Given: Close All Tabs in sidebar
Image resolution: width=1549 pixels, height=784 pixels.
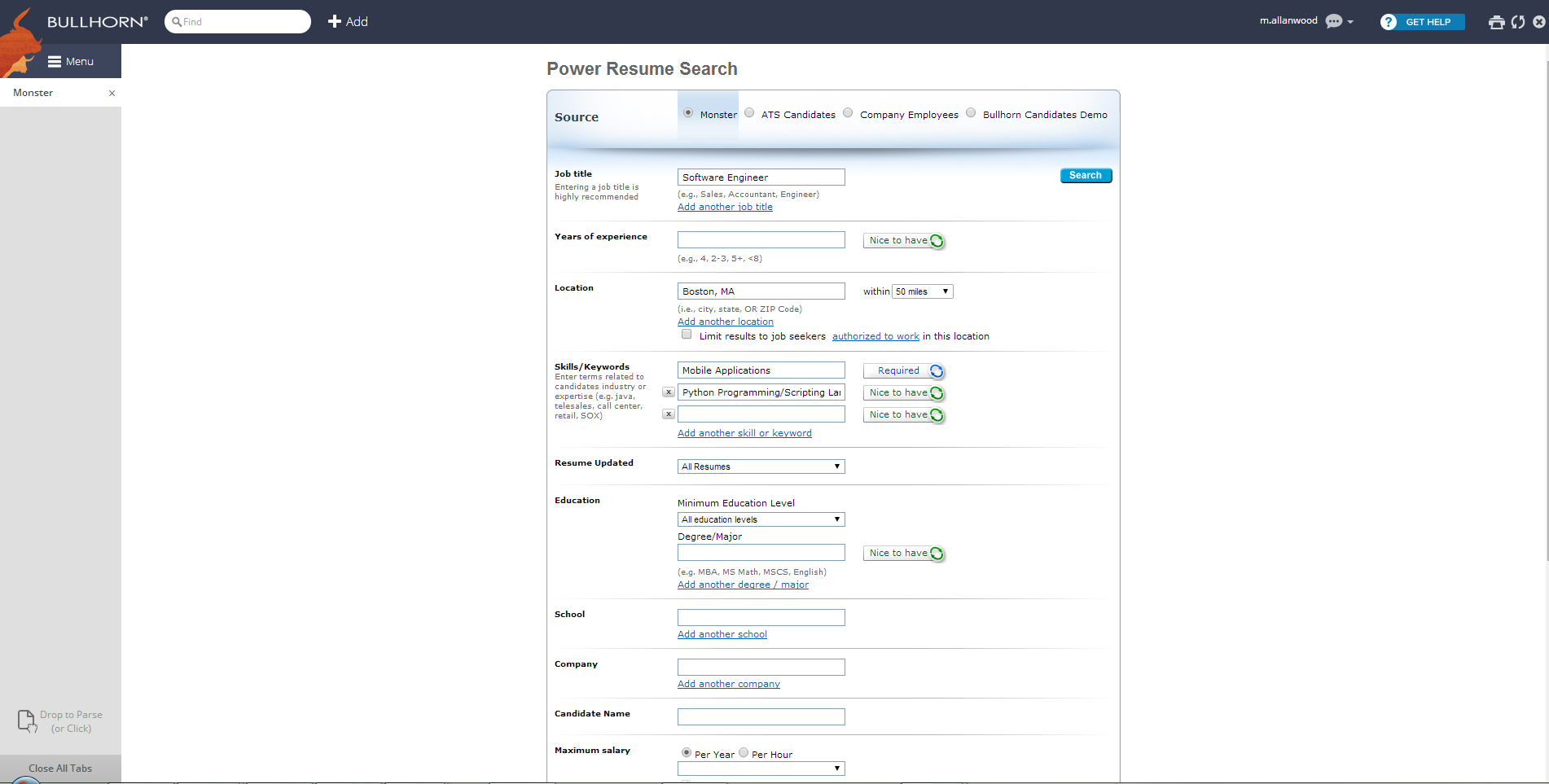Looking at the screenshot, I should pos(60,768).
